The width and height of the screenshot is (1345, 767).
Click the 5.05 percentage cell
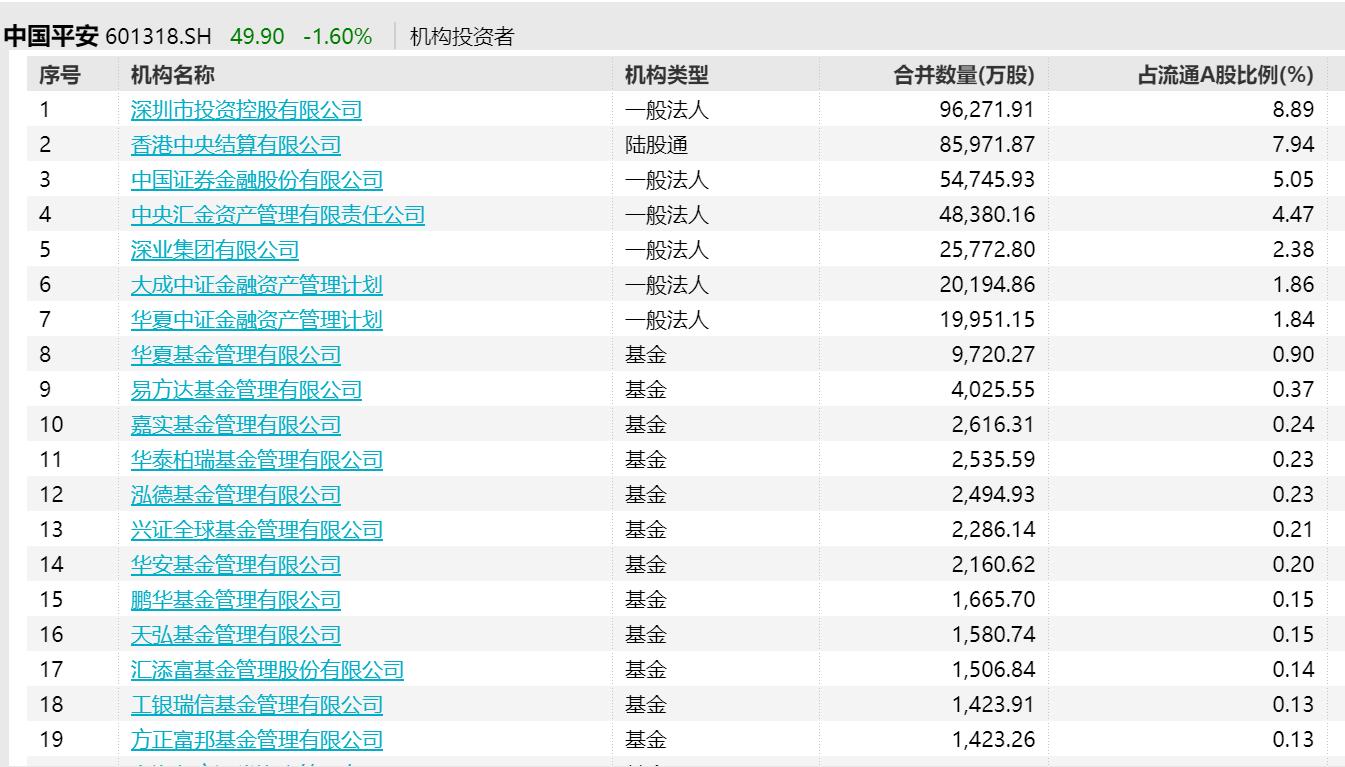pos(1293,180)
